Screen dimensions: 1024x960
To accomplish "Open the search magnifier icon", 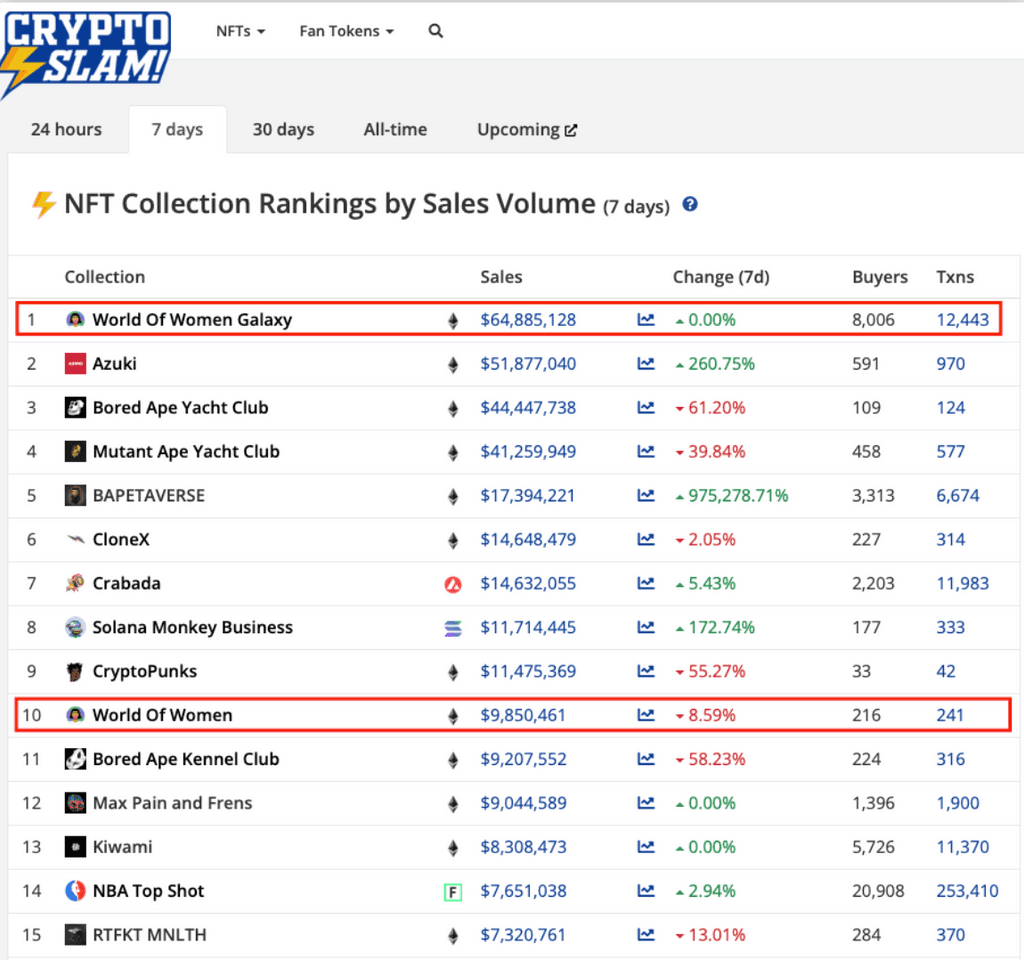I will pyautogui.click(x=436, y=31).
